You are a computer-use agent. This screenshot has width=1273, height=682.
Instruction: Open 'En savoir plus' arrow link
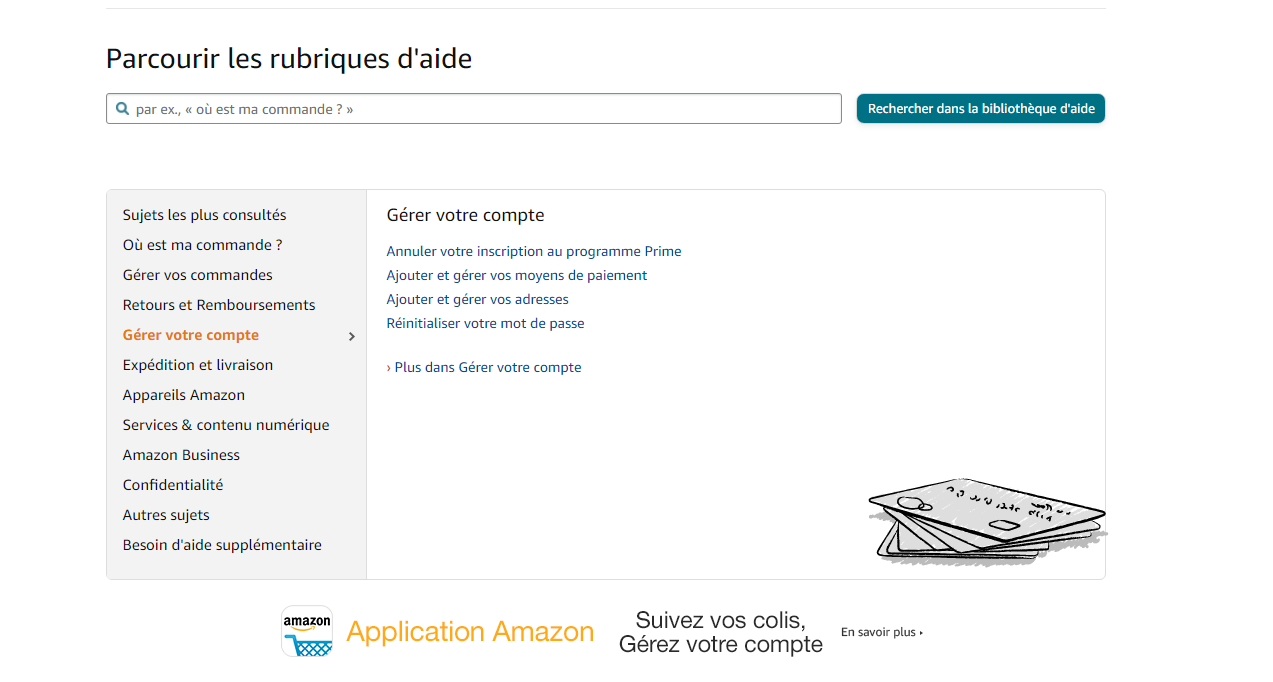pyautogui.click(x=881, y=632)
